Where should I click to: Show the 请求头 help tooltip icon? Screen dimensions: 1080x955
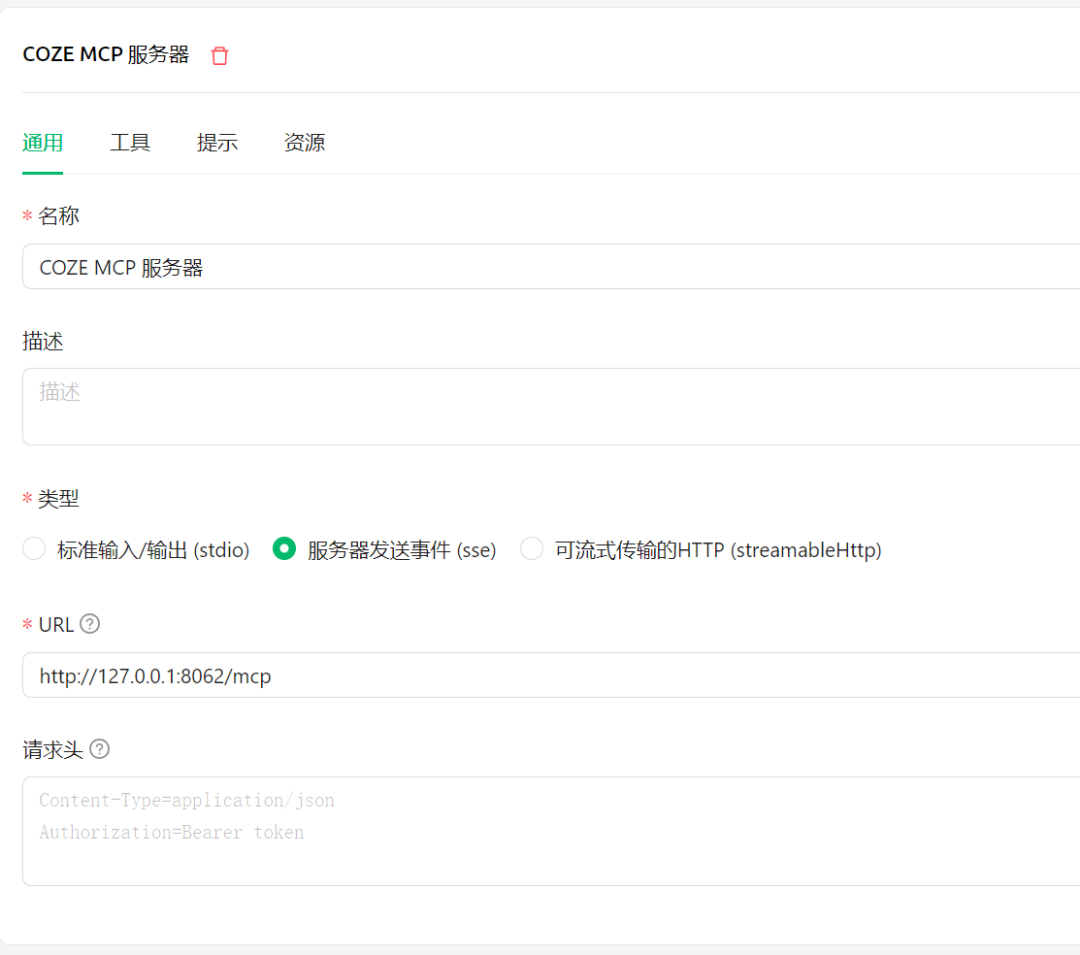[100, 748]
